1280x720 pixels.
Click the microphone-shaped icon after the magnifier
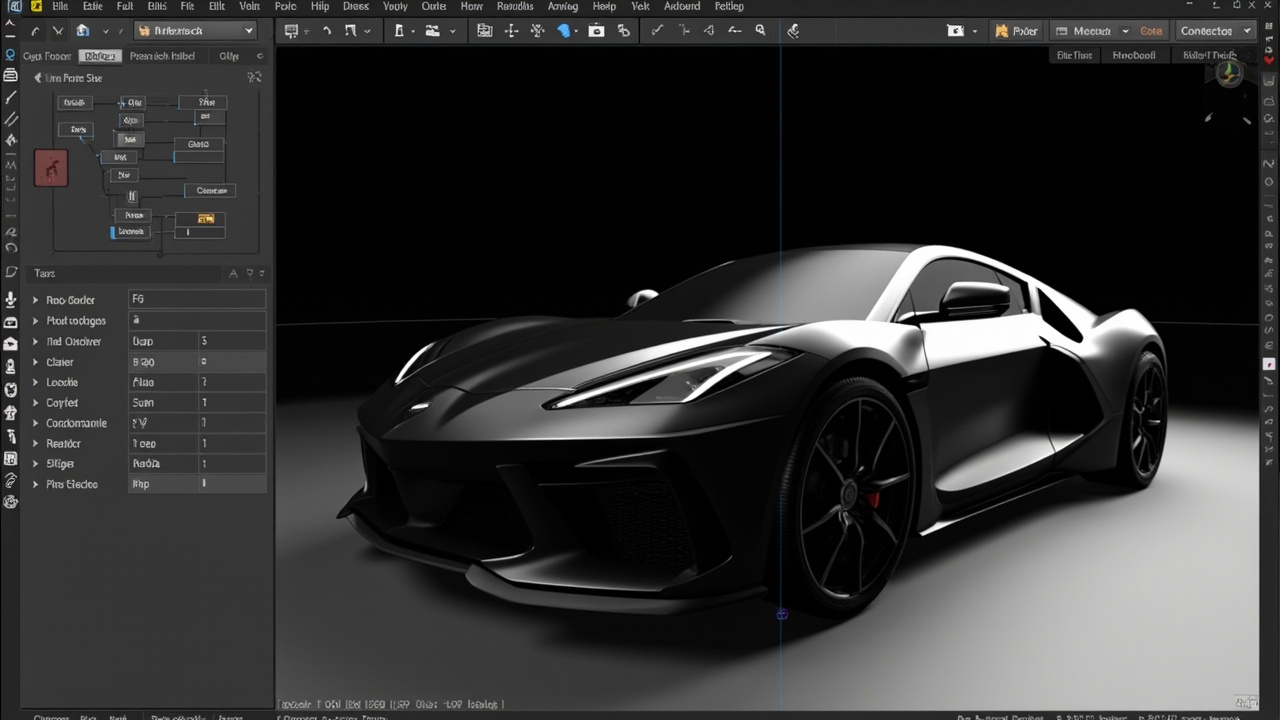point(793,31)
